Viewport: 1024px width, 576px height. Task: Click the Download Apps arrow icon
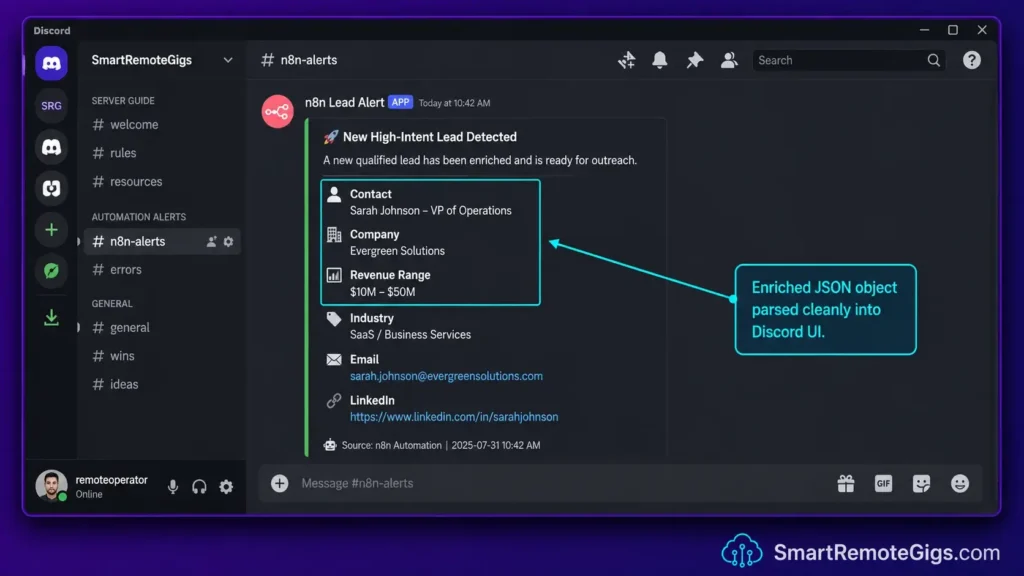(51, 318)
